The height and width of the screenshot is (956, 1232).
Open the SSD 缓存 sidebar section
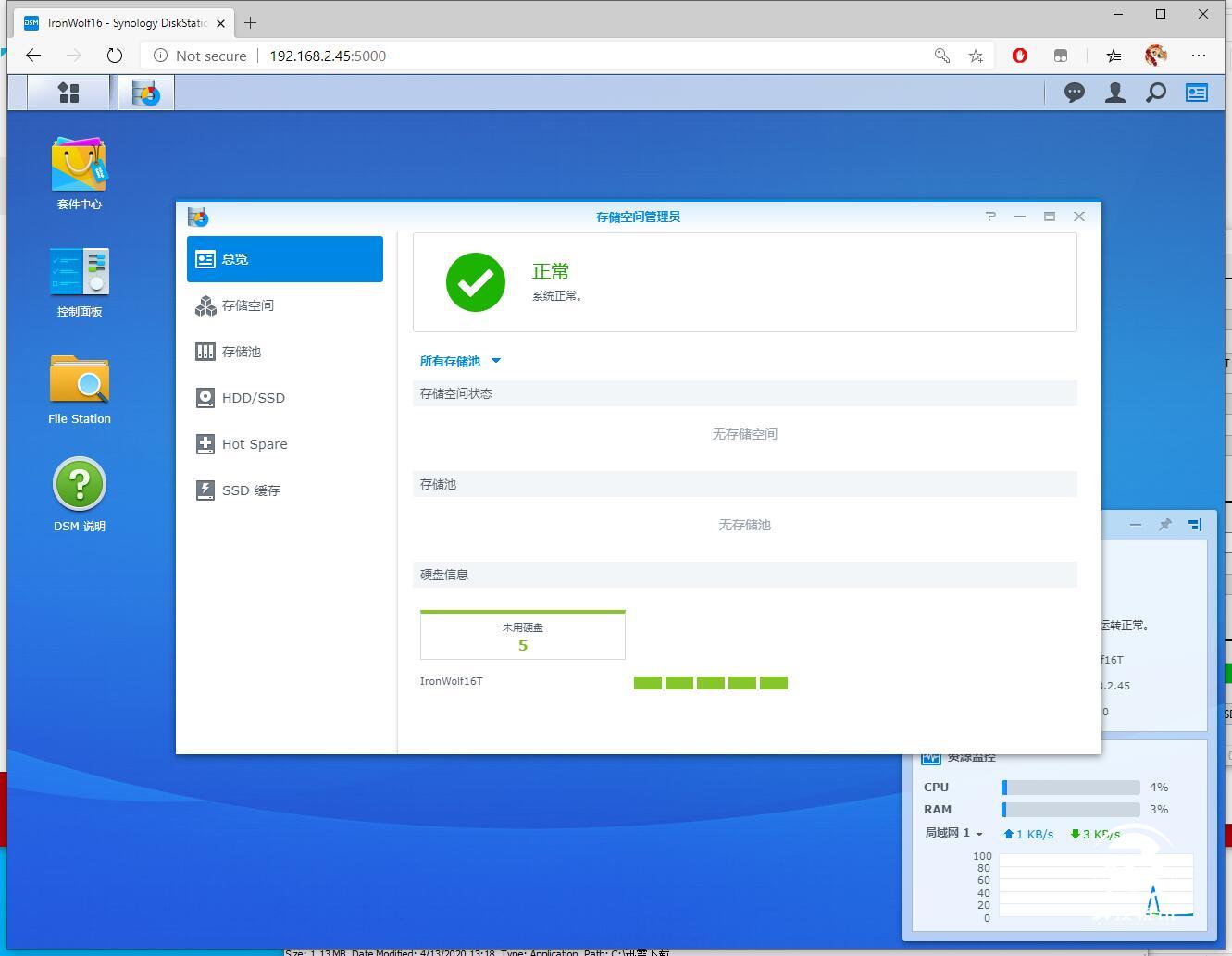(250, 490)
